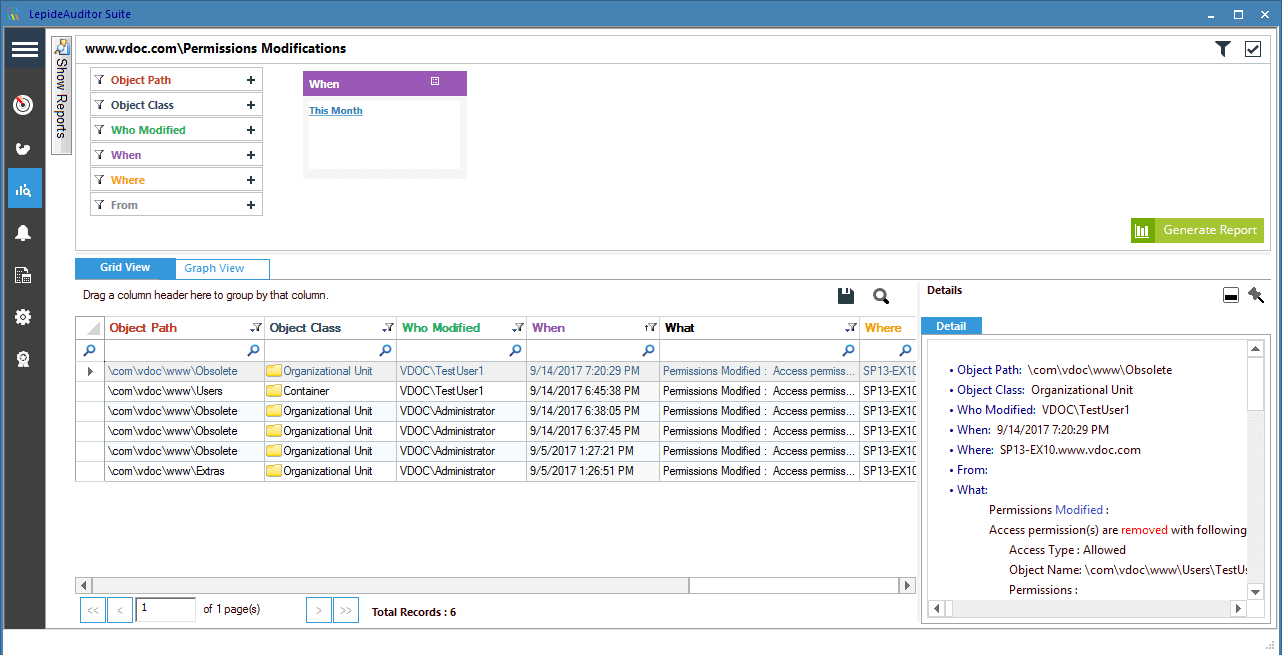Expand the Where filter with plus
Viewport: 1282px width, 655px height.
point(251,180)
